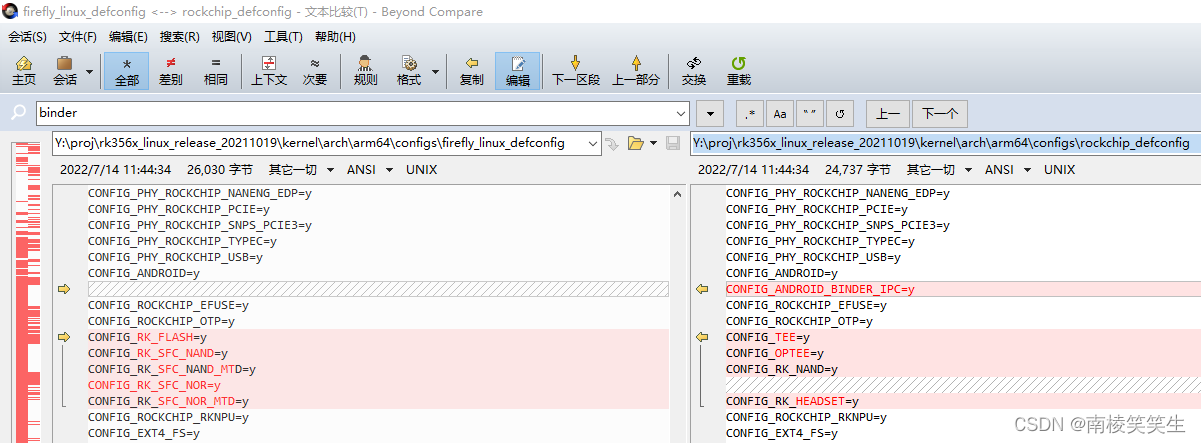
Task: Open the 规则 rules icon
Action: [366, 71]
